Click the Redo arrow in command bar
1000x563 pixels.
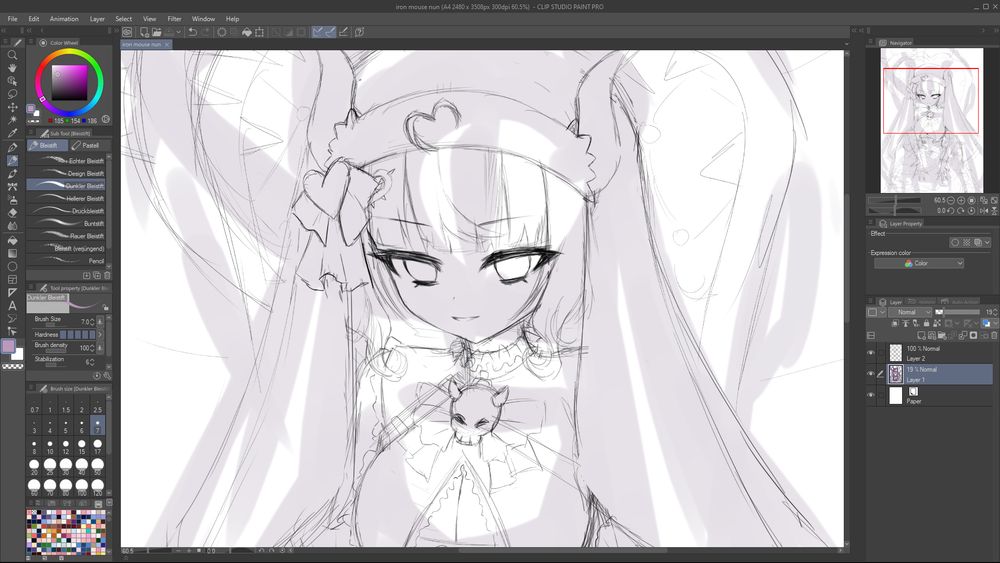pos(205,32)
